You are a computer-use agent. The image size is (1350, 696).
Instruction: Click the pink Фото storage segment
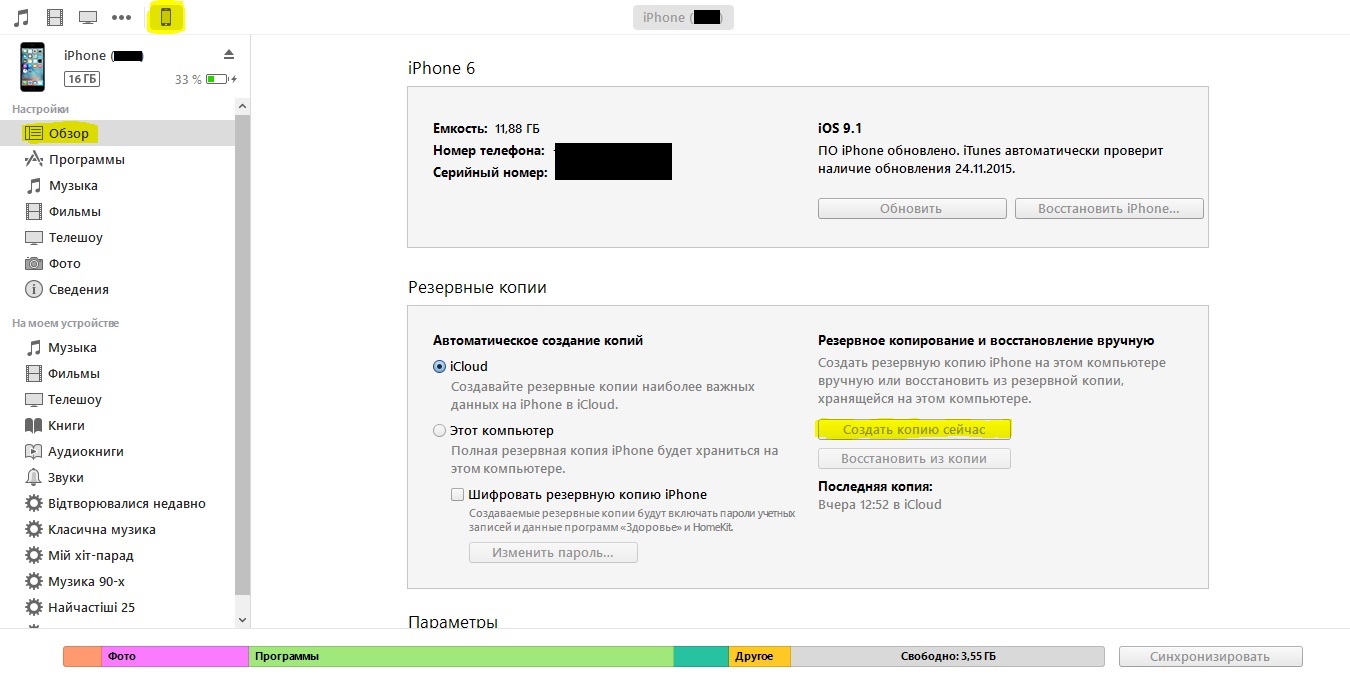point(175,656)
